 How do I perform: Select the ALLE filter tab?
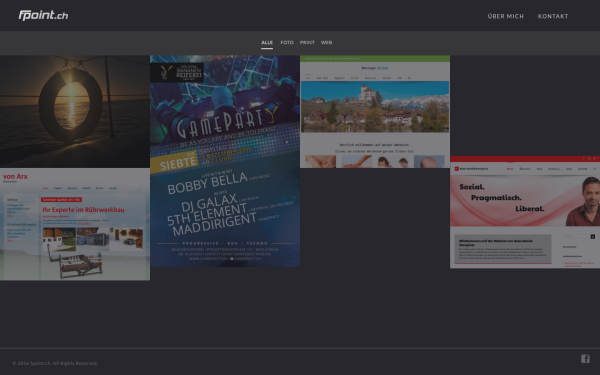point(267,42)
